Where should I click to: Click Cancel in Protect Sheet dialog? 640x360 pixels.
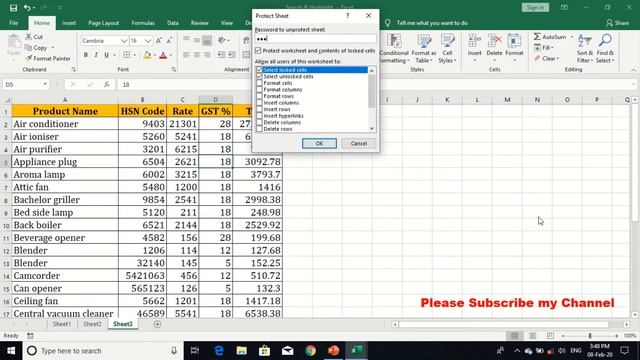358,143
